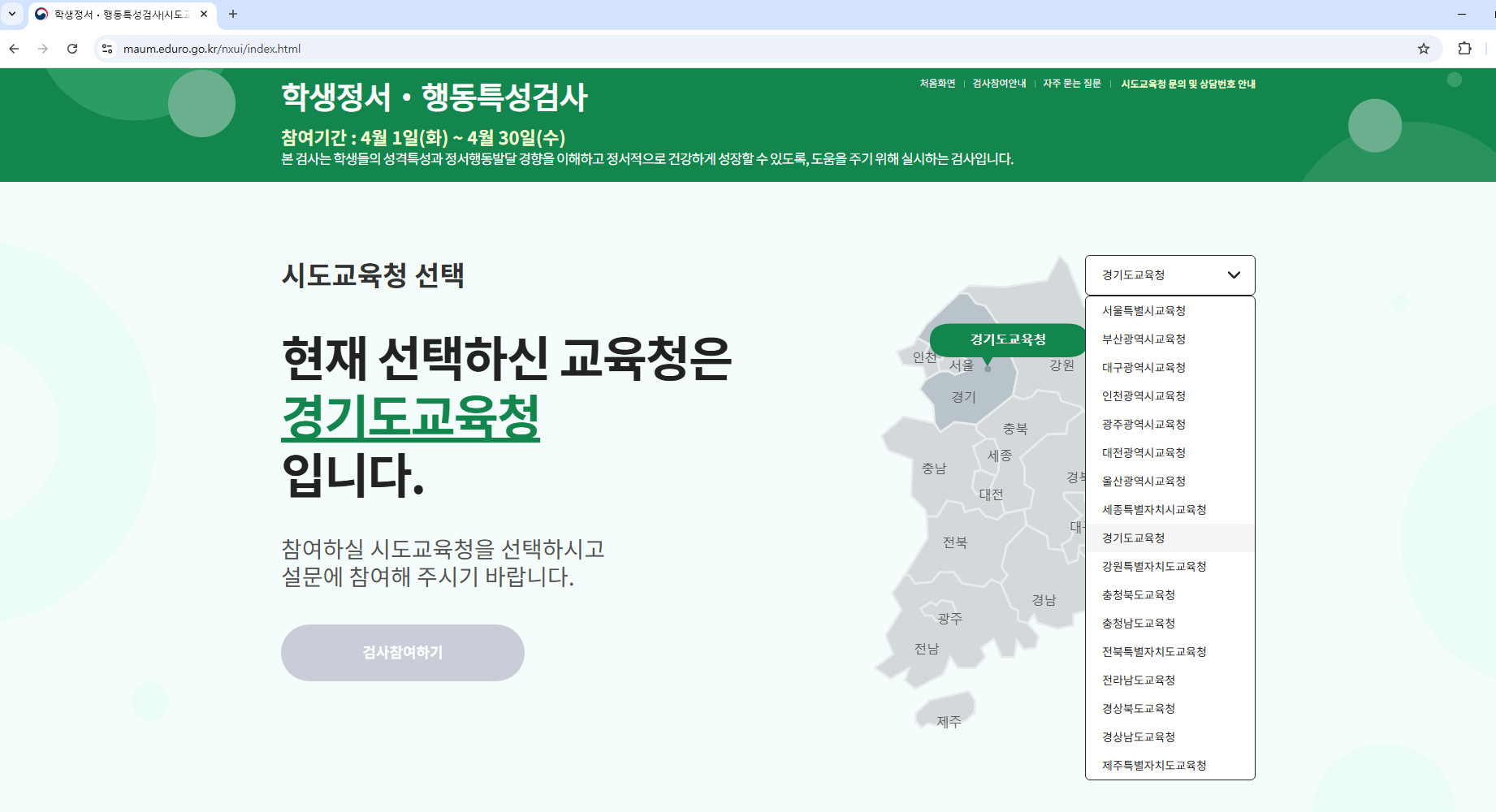Click the 경기도교육청 map tooltip bubble

[x=1008, y=339]
